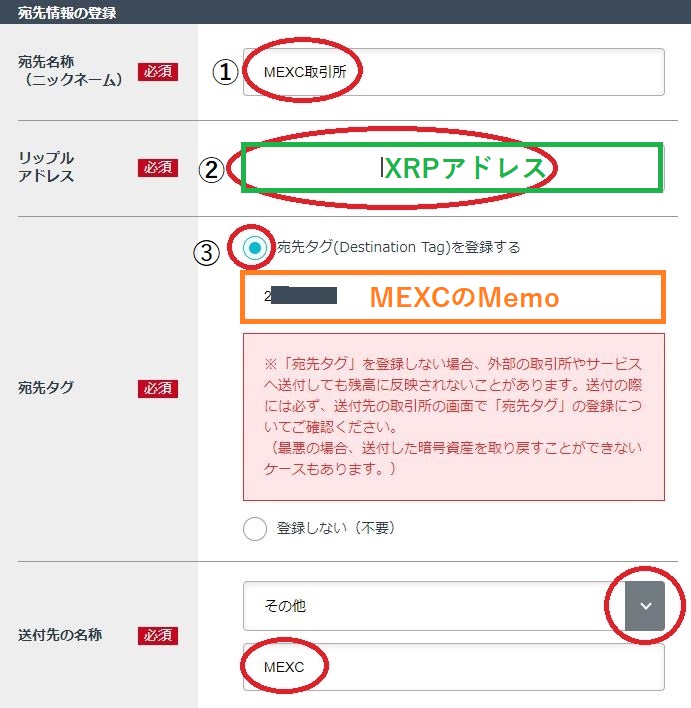Click the dropdown chevron arrow button

pos(645,606)
